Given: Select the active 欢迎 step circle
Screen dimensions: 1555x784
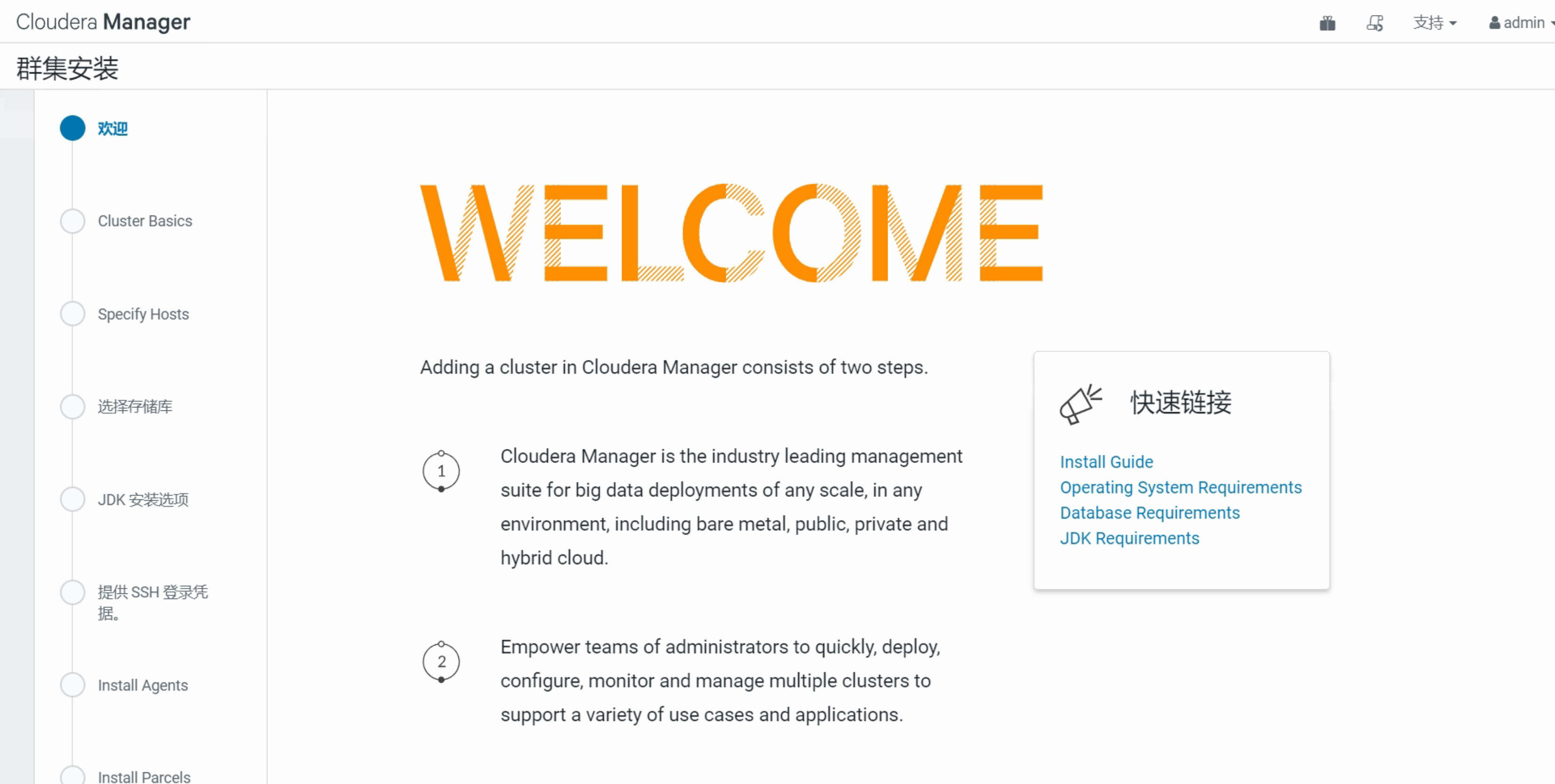Looking at the screenshot, I should tap(72, 128).
